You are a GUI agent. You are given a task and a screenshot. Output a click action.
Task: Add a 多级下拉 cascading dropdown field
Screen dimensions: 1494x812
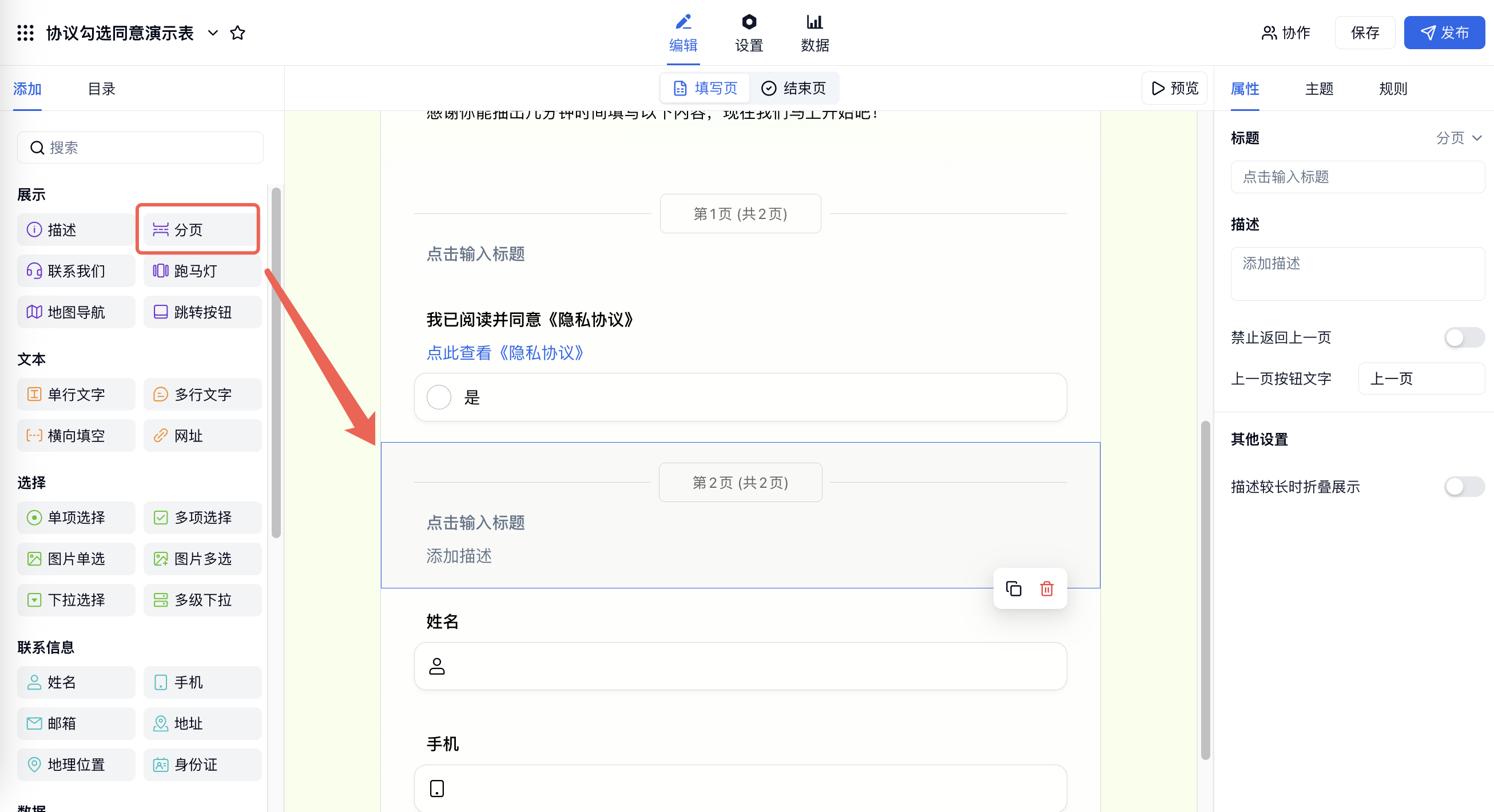point(202,600)
